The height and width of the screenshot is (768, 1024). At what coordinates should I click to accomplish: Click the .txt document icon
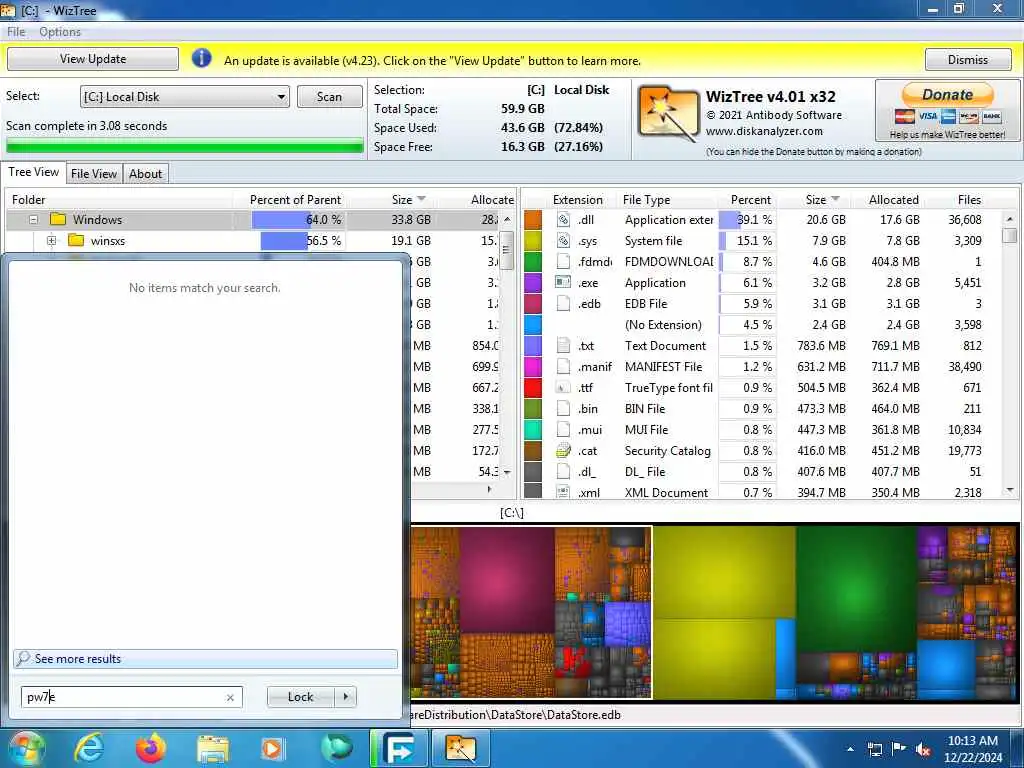tap(563, 345)
